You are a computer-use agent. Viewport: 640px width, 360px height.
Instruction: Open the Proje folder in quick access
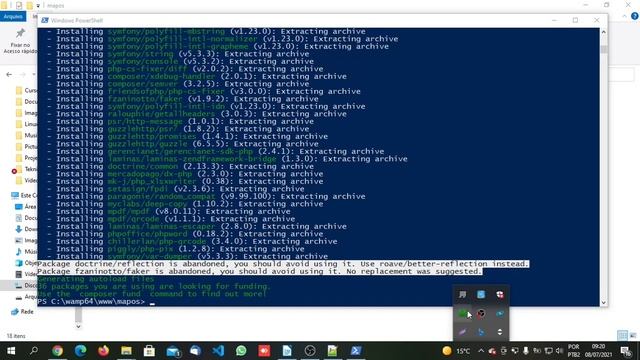point(26,158)
